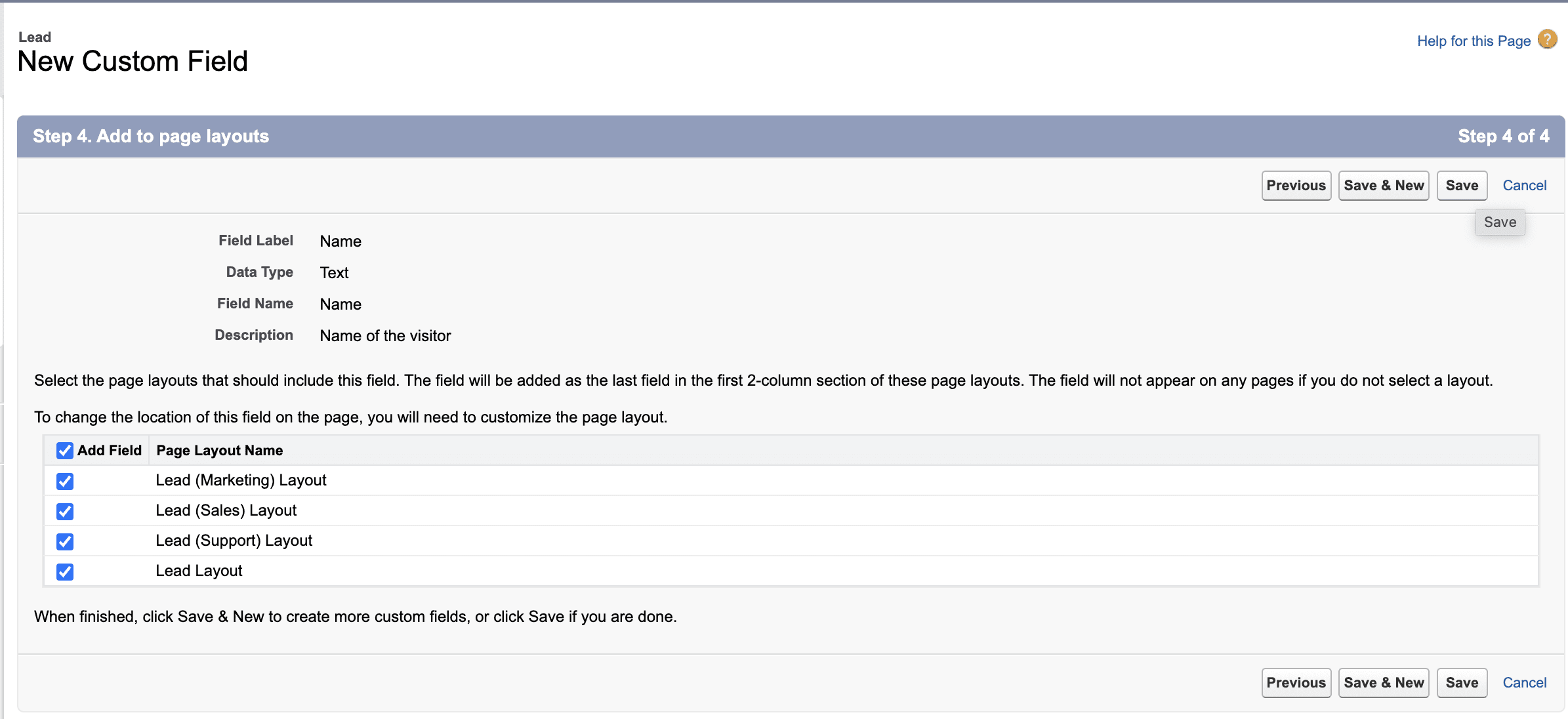The width and height of the screenshot is (1568, 719).
Task: Uncheck the Lead (Sales) Layout checkbox
Action: 64,511
